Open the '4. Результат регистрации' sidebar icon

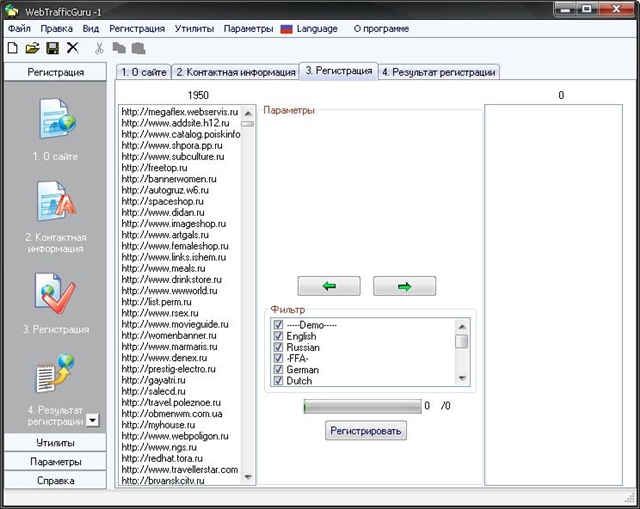tap(55, 373)
